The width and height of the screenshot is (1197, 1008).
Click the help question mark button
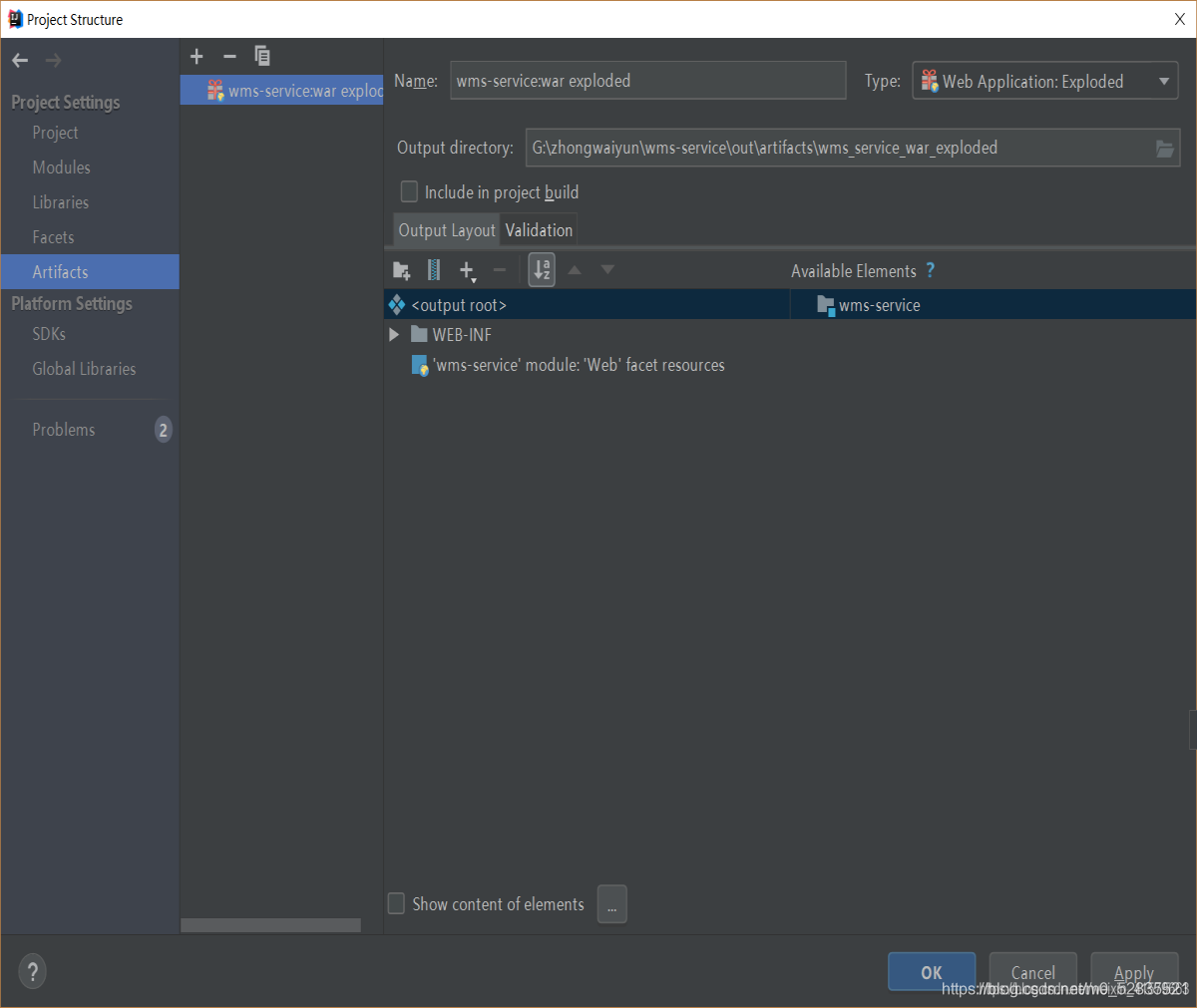32,971
